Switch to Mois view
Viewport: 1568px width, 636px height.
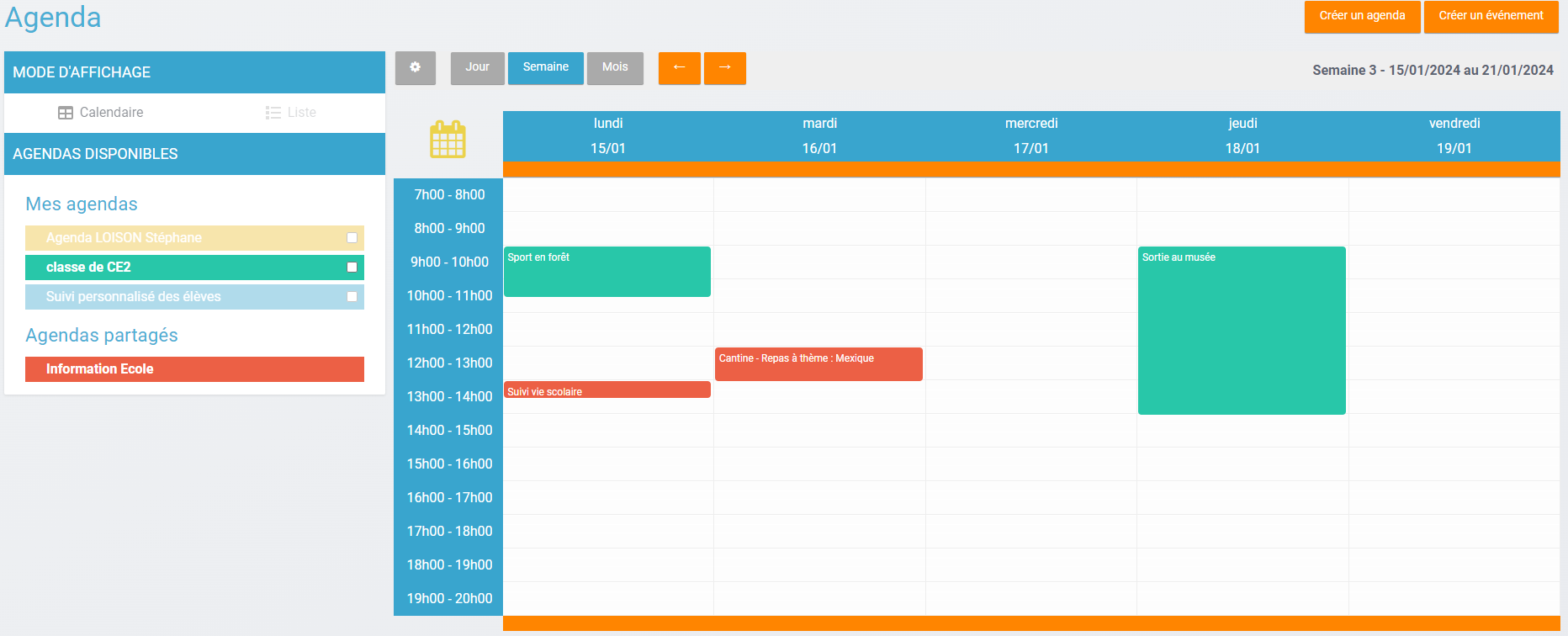tap(615, 68)
